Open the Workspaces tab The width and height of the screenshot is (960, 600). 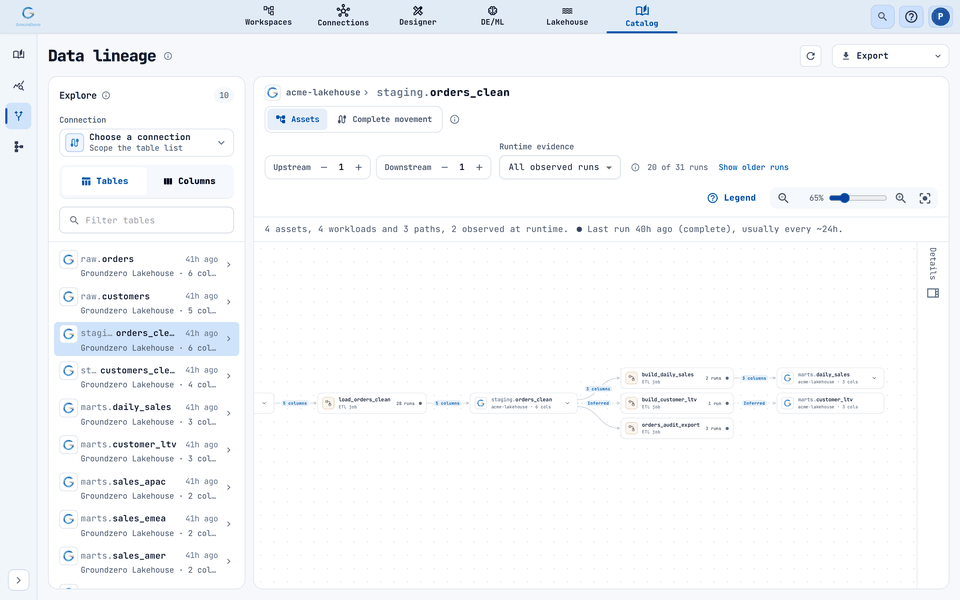(268, 17)
